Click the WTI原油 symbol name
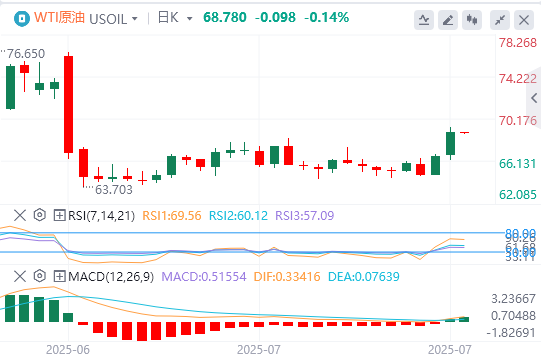Viewport: 541px width, 361px height. point(59,17)
